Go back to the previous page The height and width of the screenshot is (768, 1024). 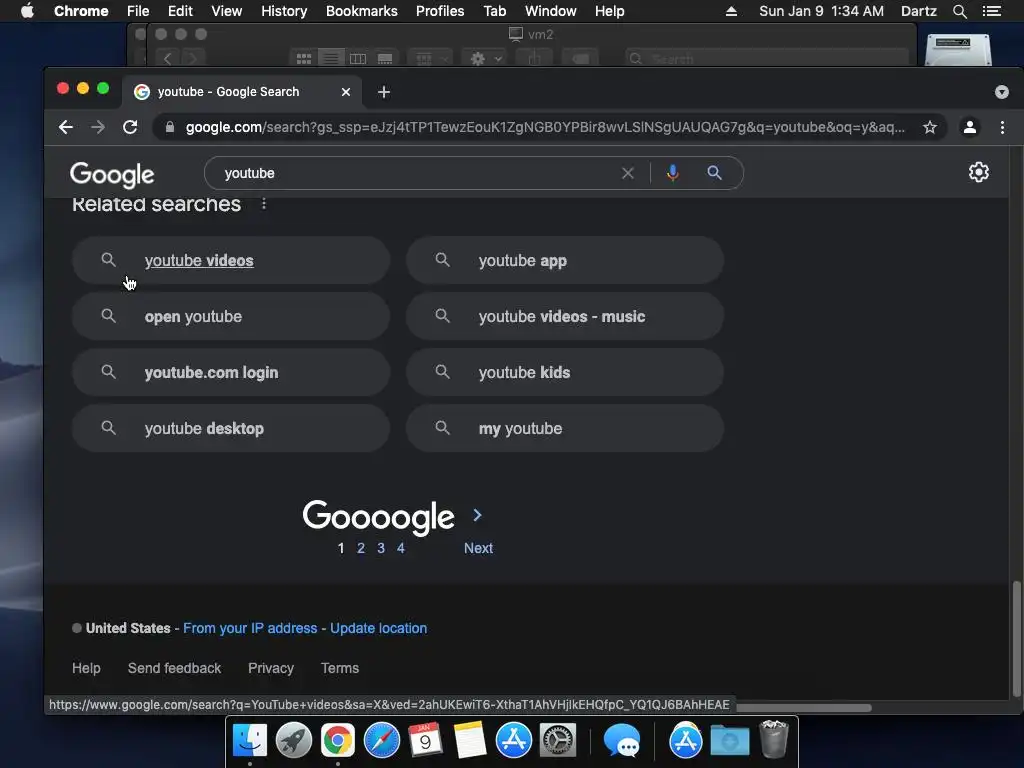pos(65,127)
